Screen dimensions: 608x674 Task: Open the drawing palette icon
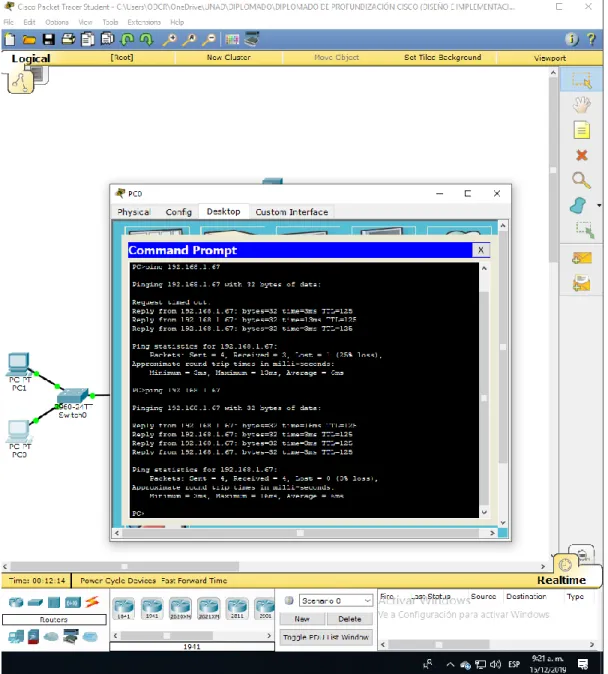pos(232,40)
